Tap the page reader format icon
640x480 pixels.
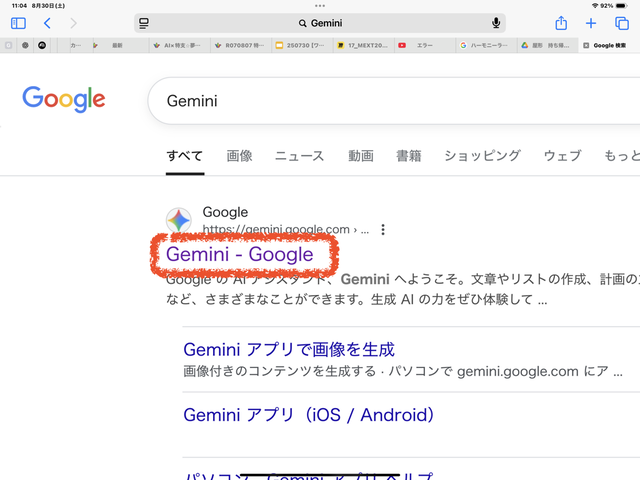point(144,23)
